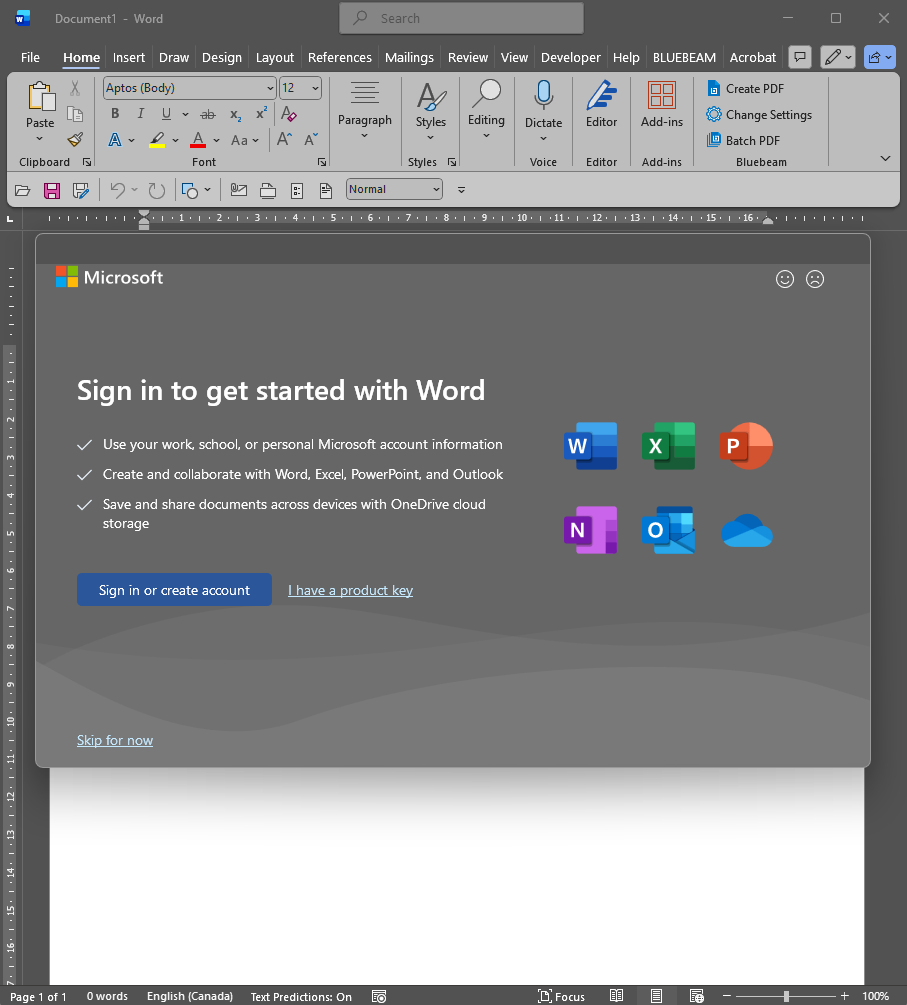Switch to Read Mode in status bar
Image resolution: width=907 pixels, height=1005 pixels.
(617, 995)
